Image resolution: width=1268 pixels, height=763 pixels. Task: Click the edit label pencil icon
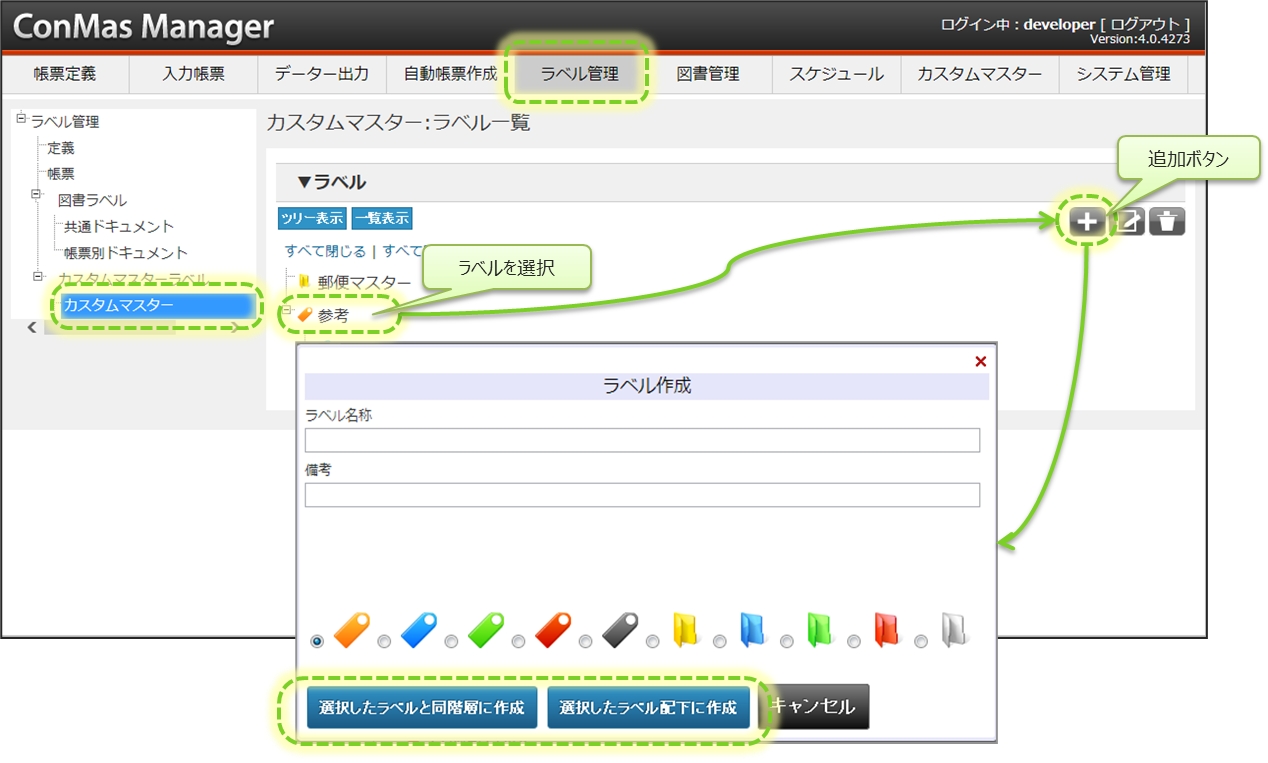pyautogui.click(x=1129, y=222)
